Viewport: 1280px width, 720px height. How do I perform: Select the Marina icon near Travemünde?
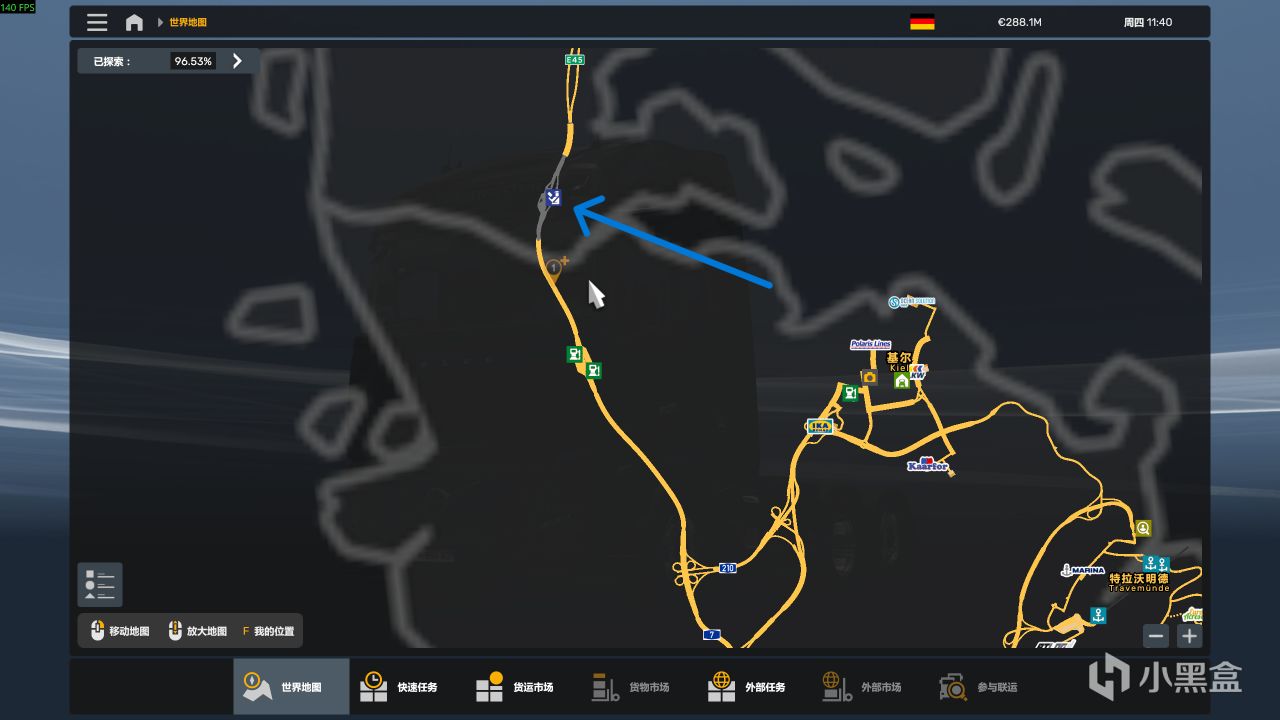1082,570
